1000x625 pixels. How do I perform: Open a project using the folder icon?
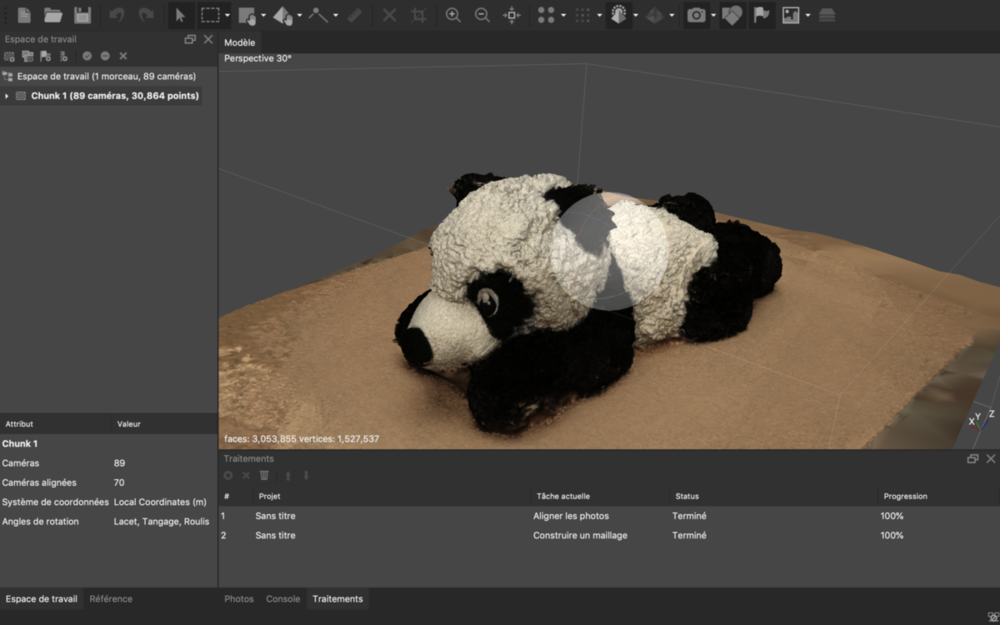pyautogui.click(x=53, y=15)
